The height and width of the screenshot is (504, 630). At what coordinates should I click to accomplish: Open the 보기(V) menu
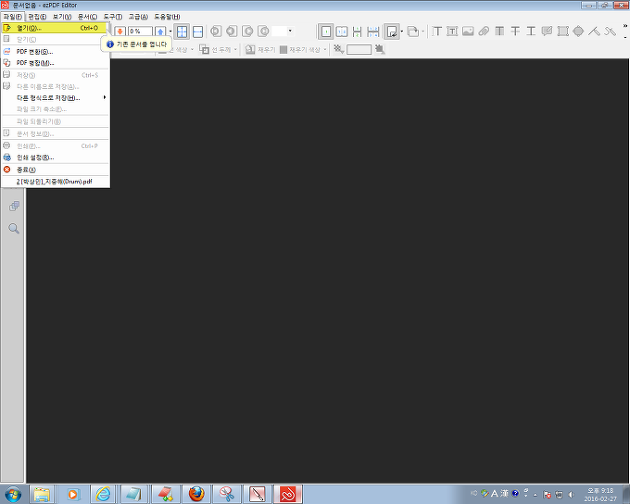pyautogui.click(x=62, y=16)
